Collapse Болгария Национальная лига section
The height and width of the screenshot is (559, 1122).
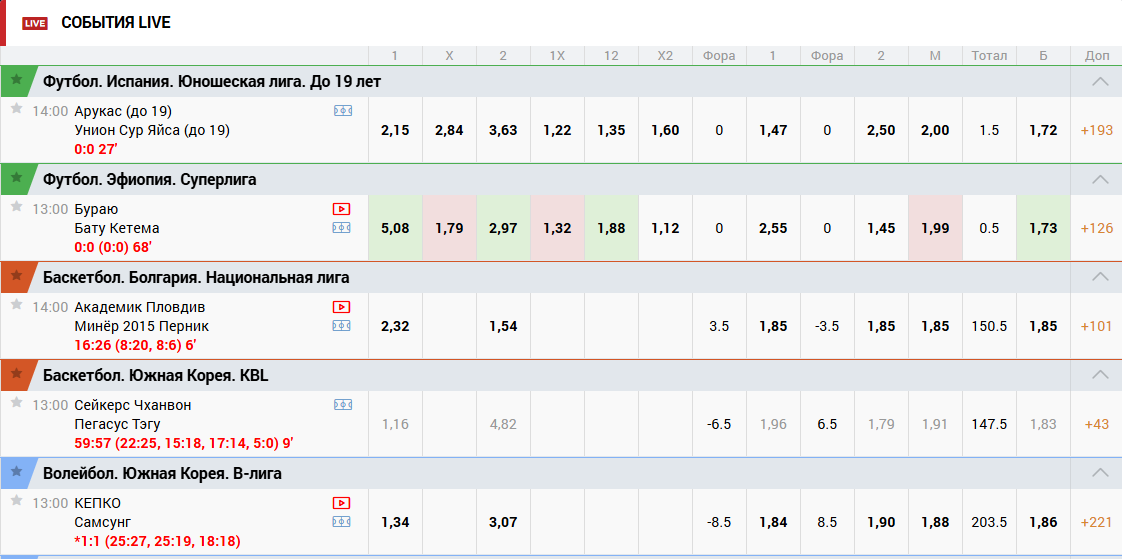click(x=1100, y=278)
